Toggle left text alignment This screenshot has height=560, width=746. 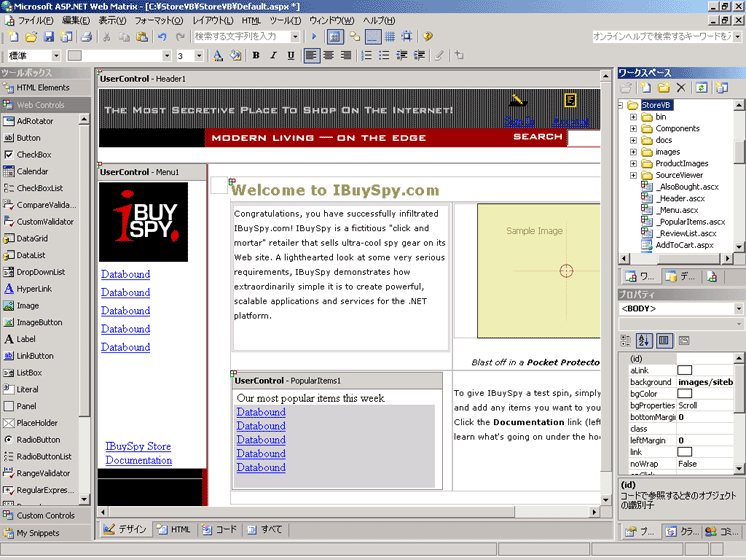(x=311, y=56)
